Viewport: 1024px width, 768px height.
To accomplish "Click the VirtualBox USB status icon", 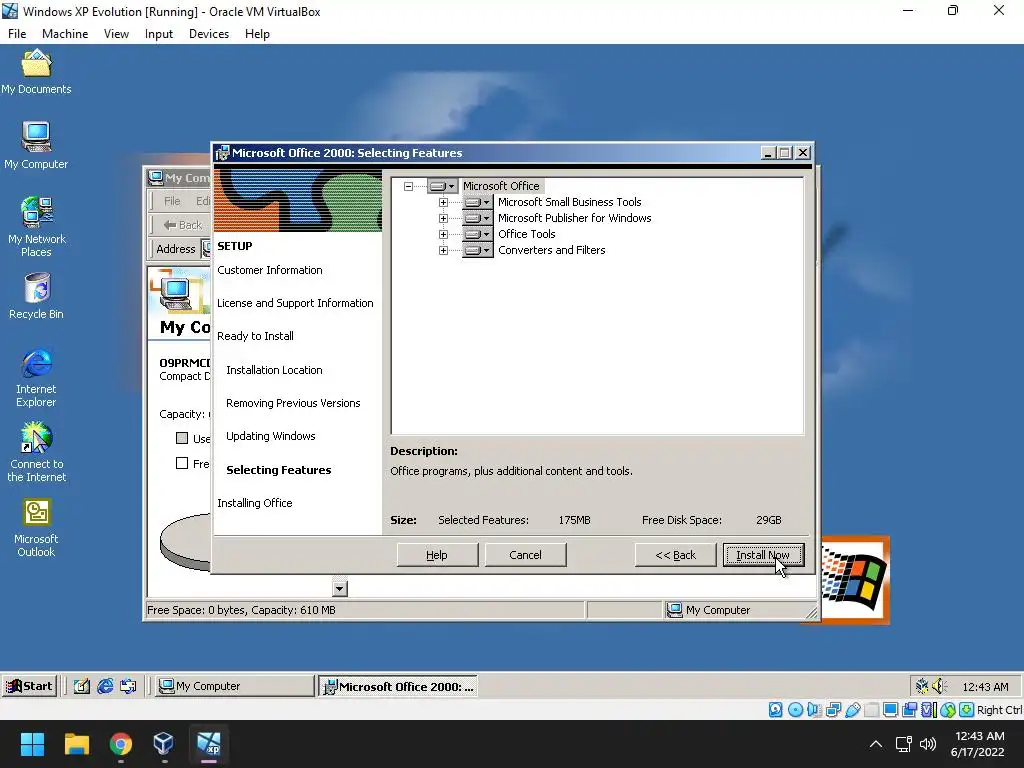I will pos(852,710).
